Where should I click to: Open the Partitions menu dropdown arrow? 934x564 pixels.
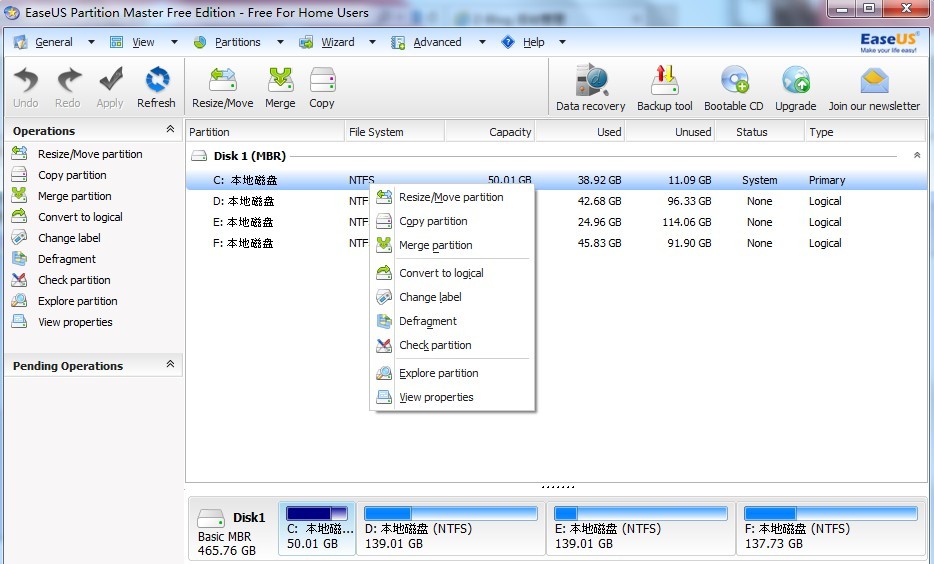pyautogui.click(x=280, y=42)
